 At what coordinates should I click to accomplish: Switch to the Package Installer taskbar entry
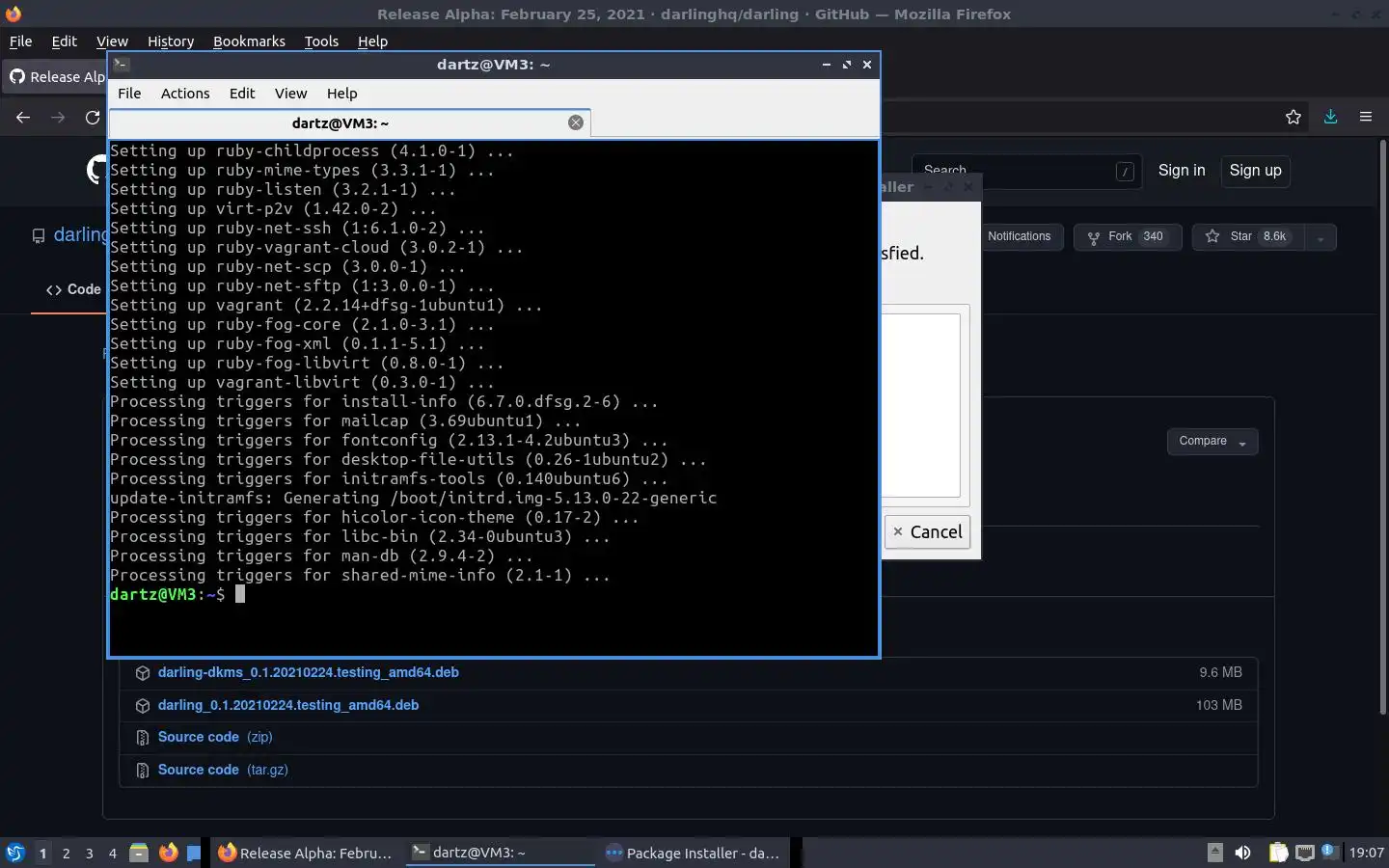tap(694, 853)
